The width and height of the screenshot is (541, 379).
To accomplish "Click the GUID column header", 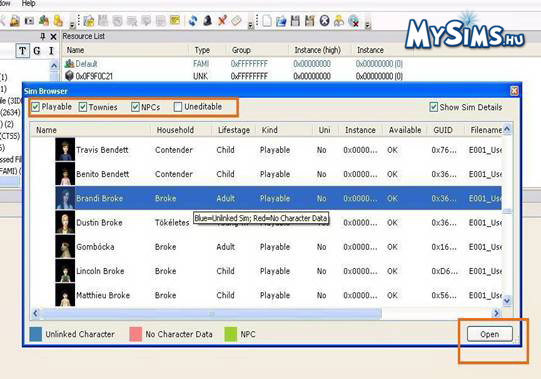I will 444,130.
